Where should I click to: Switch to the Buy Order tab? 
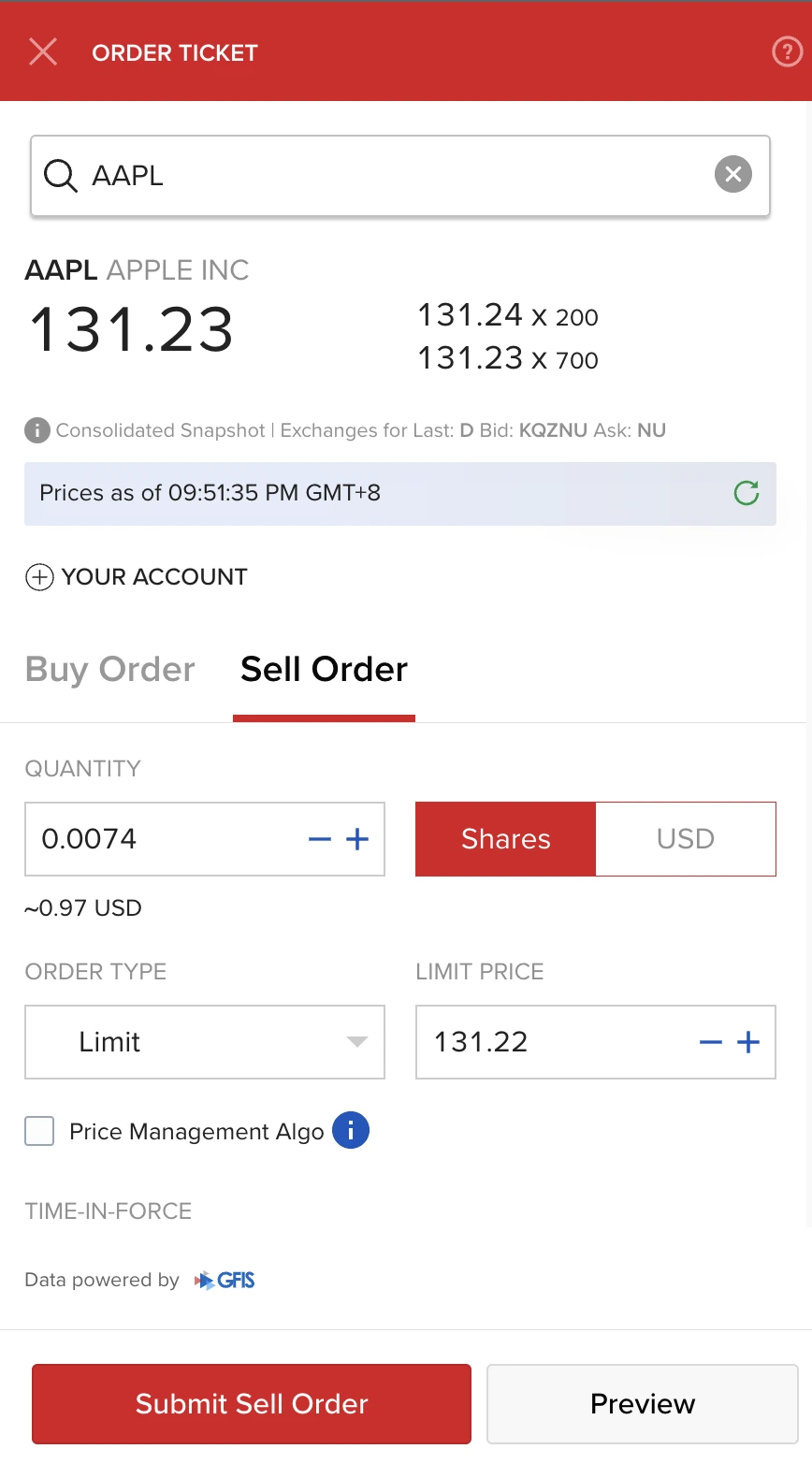point(110,670)
